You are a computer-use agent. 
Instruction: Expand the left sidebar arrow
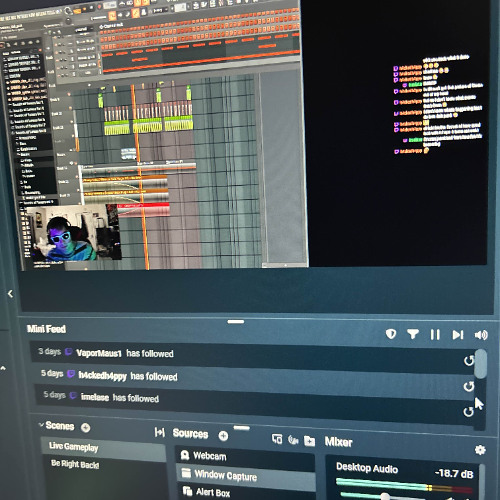10,294
